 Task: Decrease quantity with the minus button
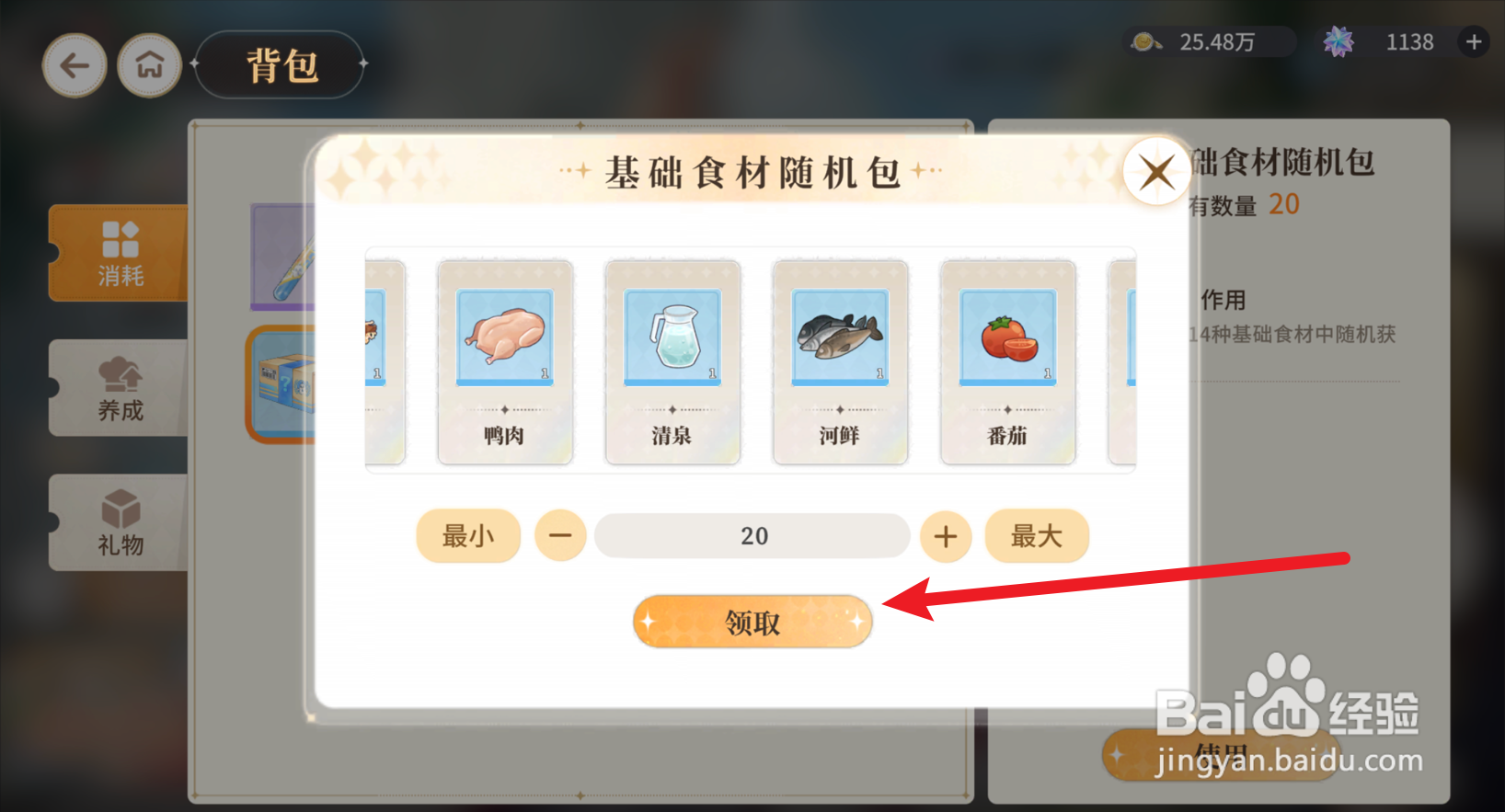(x=561, y=536)
